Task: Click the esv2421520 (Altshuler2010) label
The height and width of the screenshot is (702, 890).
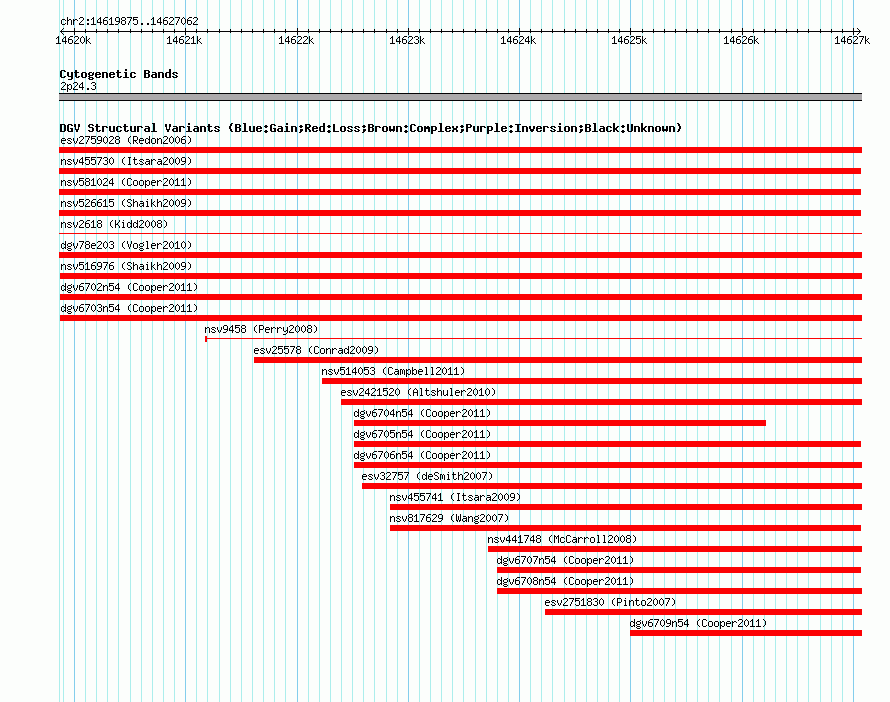Action: point(418,392)
